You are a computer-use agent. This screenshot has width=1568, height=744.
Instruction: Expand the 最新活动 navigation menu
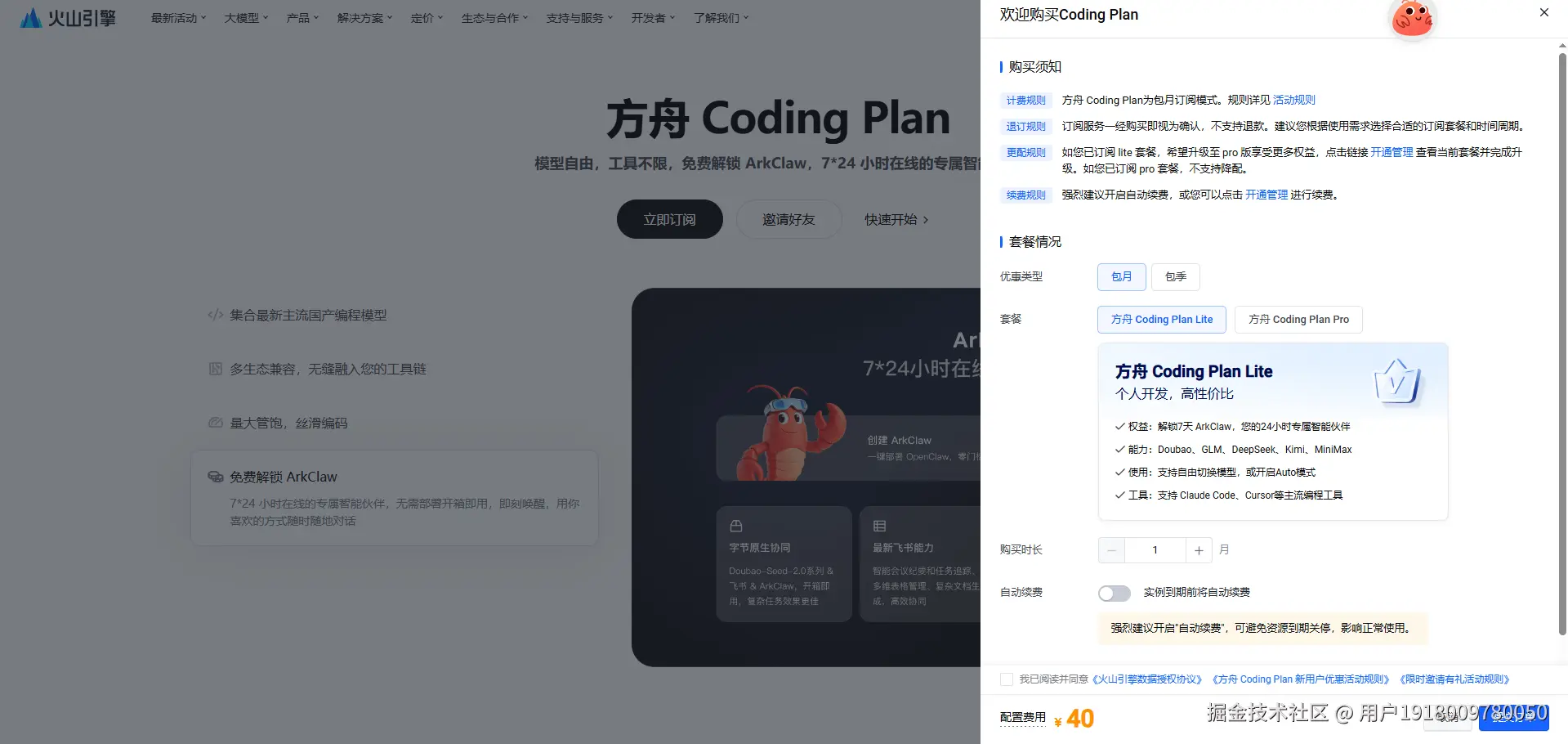tap(178, 18)
